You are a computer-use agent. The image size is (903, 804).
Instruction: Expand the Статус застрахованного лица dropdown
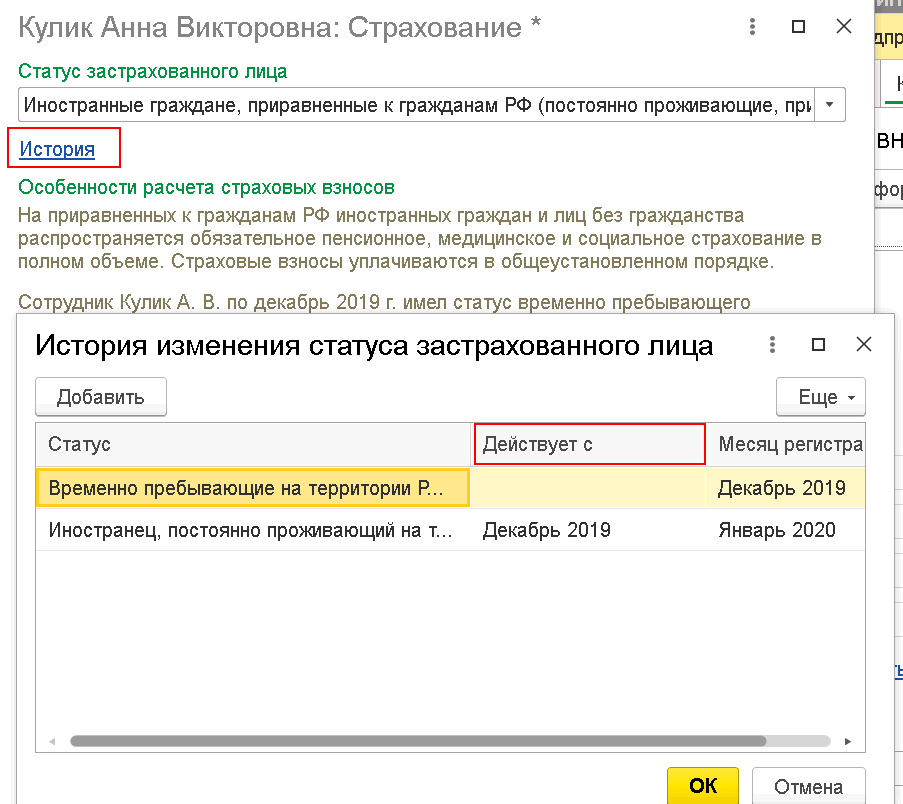[x=830, y=105]
